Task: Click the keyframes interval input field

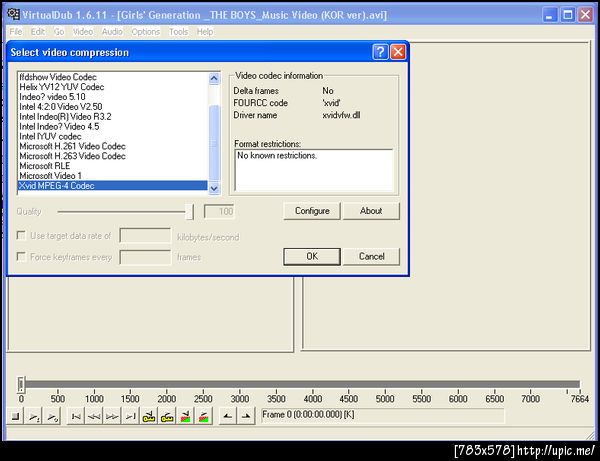Action: pyautogui.click(x=145, y=257)
